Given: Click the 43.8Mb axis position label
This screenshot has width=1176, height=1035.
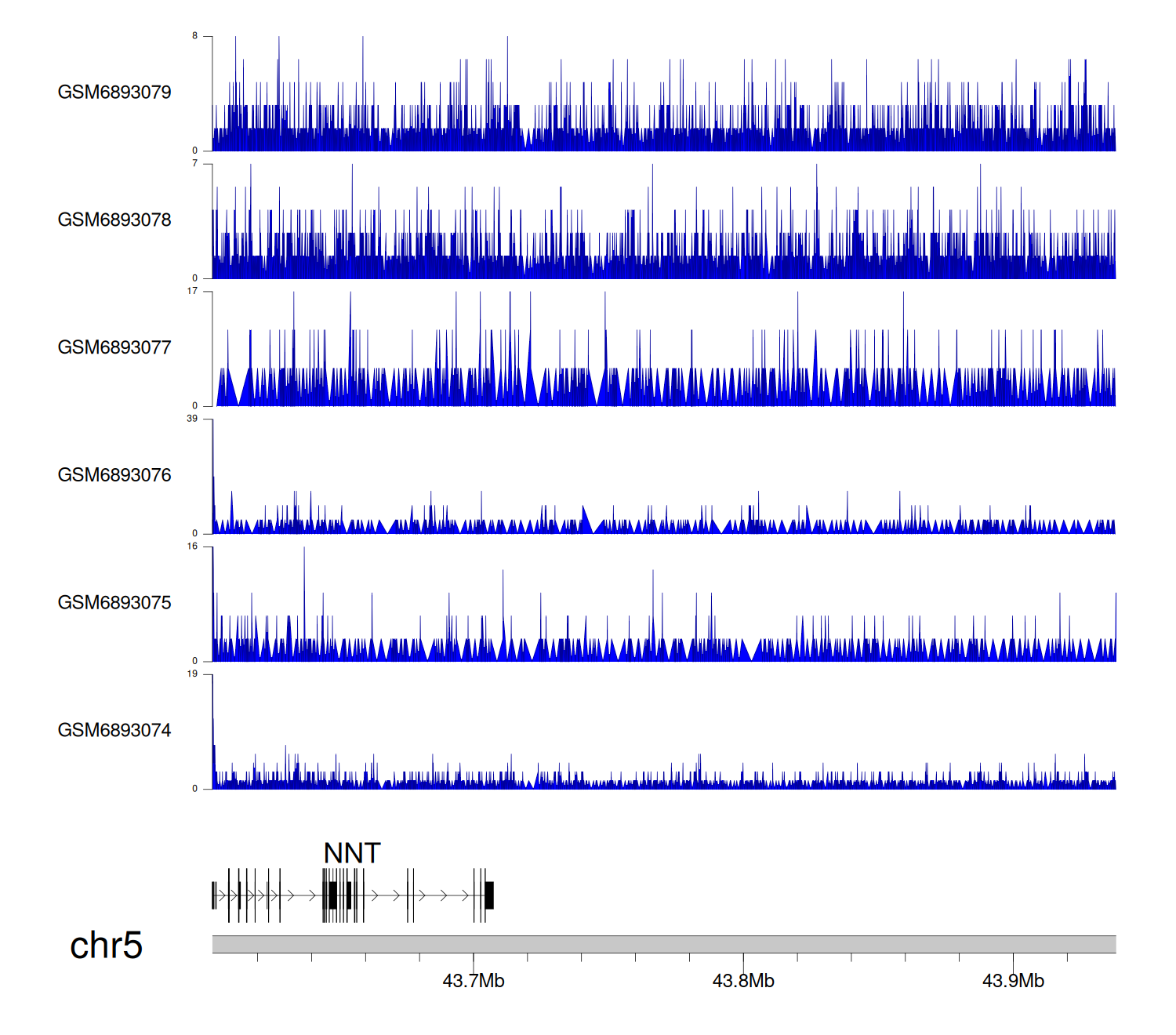Looking at the screenshot, I should pyautogui.click(x=743, y=981).
